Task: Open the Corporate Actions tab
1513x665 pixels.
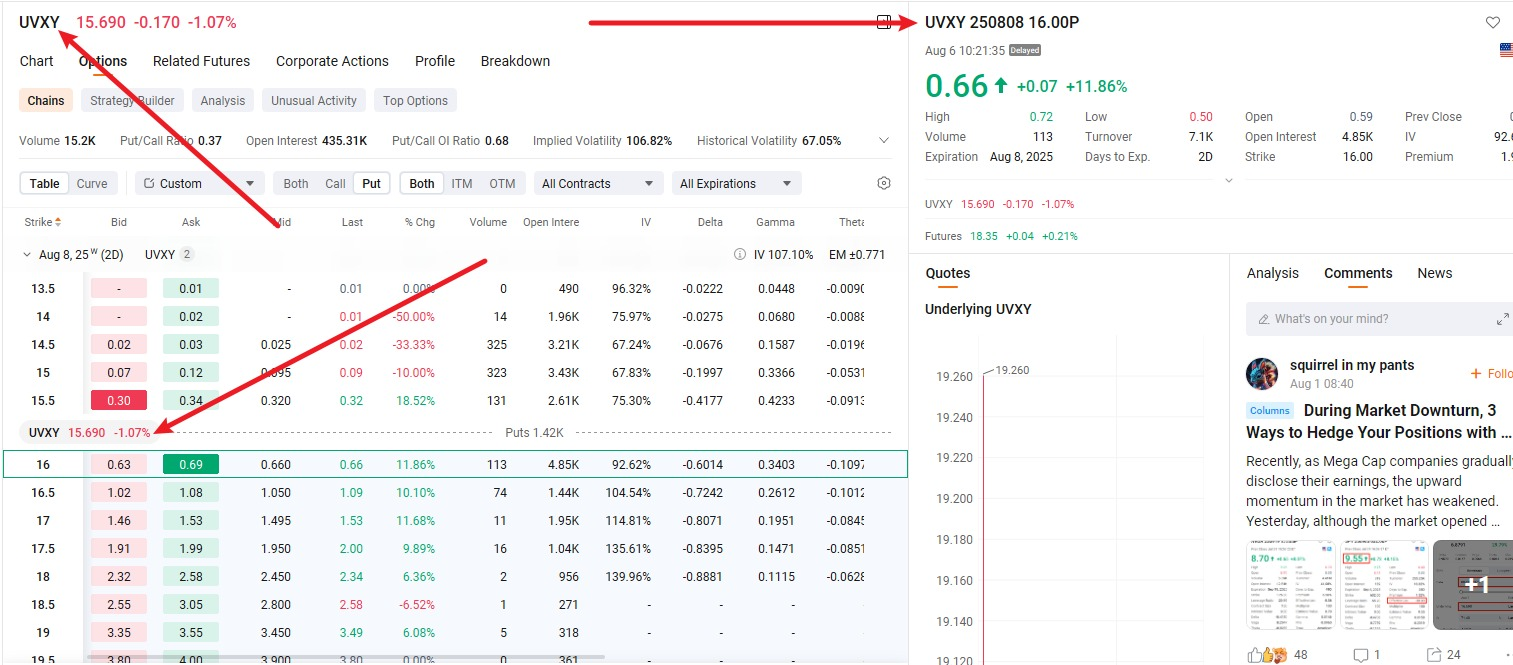Action: [332, 61]
